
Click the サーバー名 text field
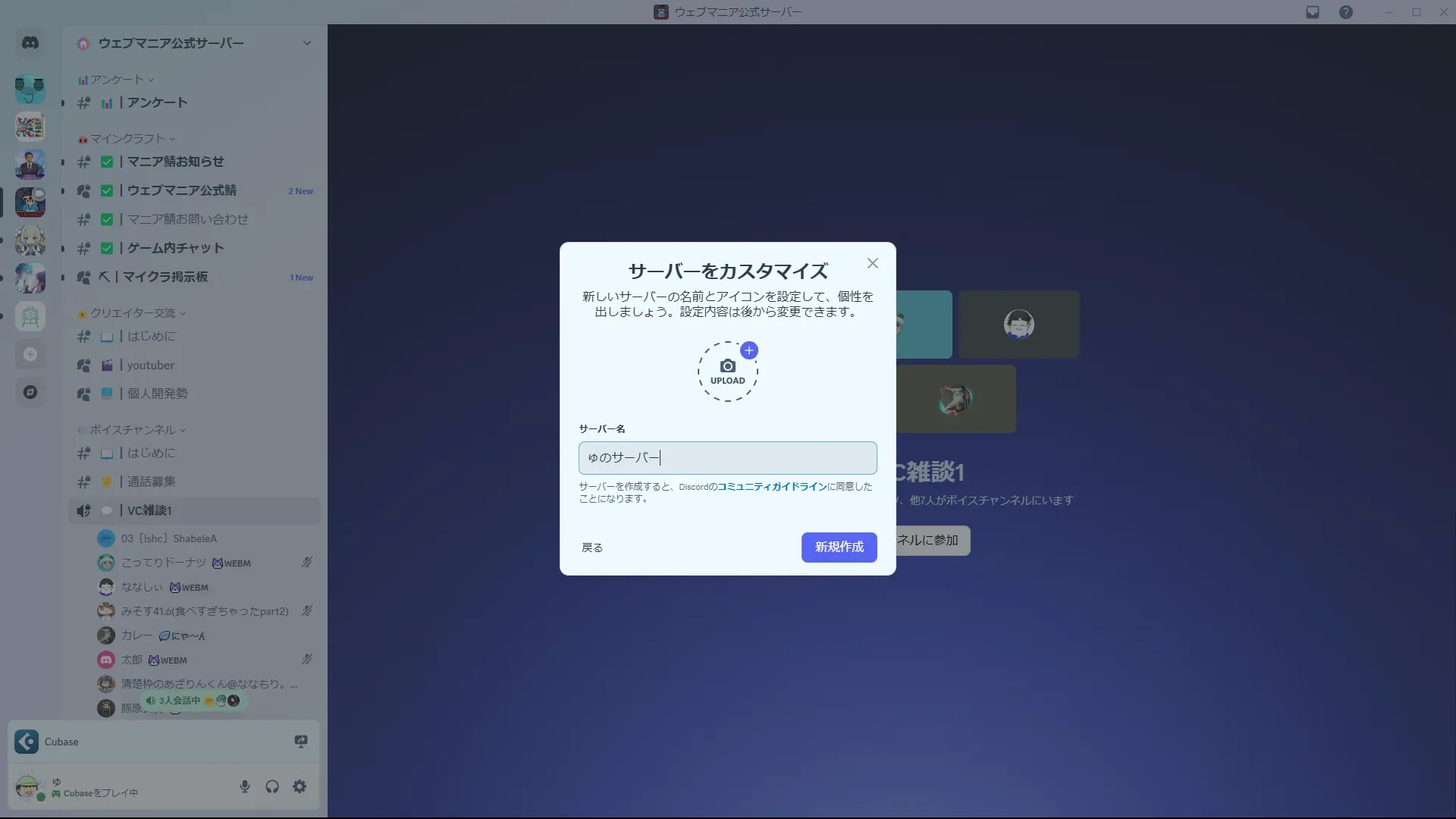pos(727,458)
